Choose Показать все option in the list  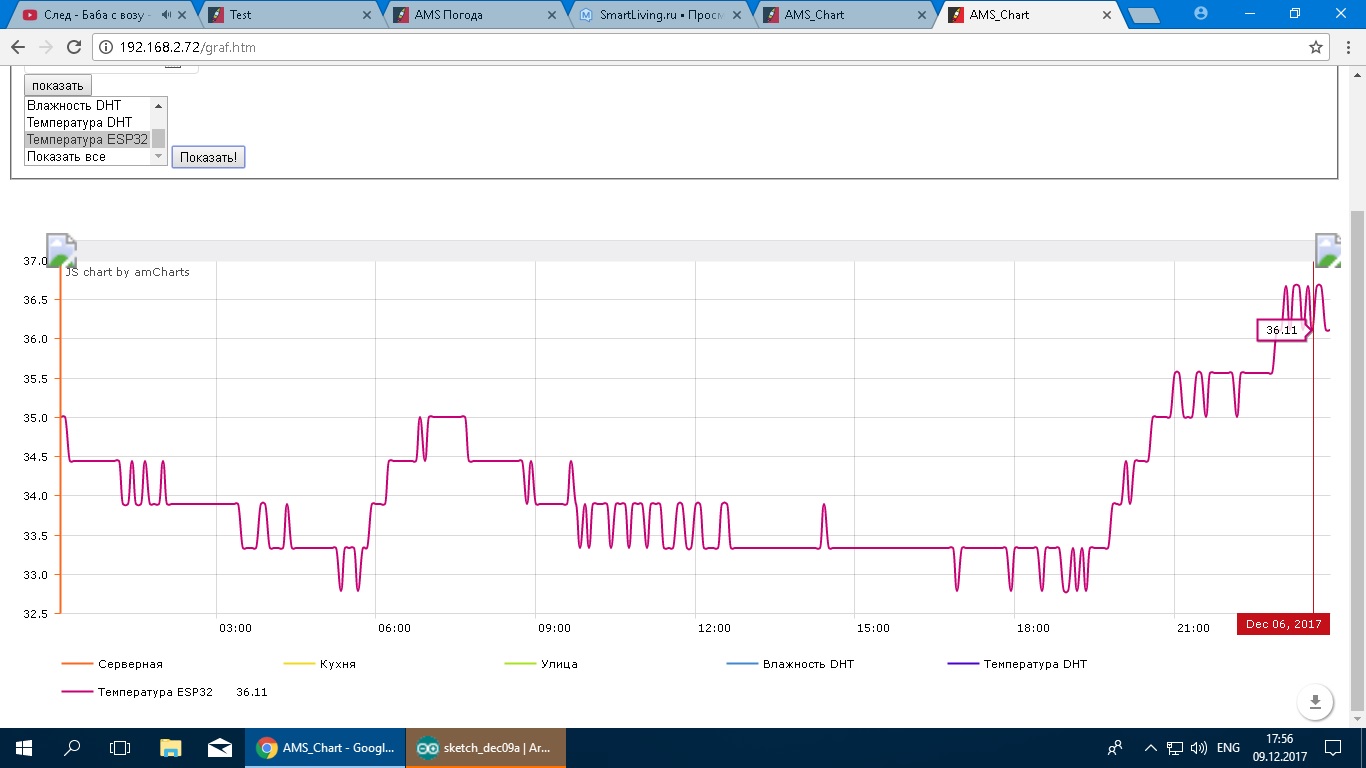coord(67,156)
